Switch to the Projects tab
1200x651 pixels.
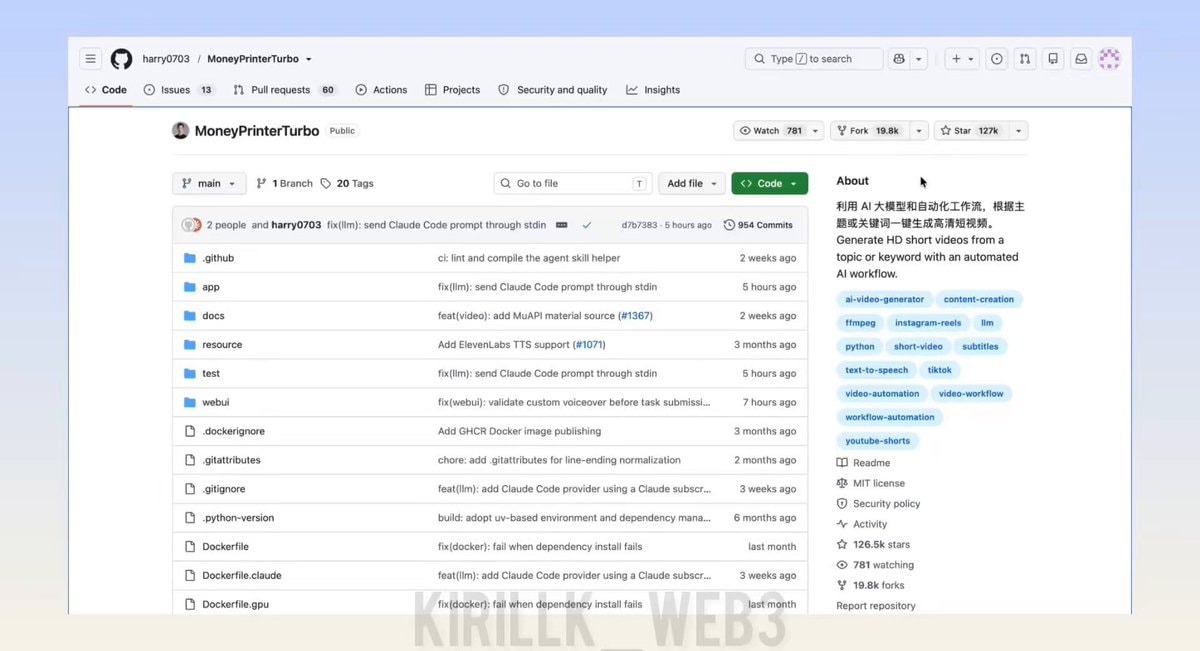453,90
